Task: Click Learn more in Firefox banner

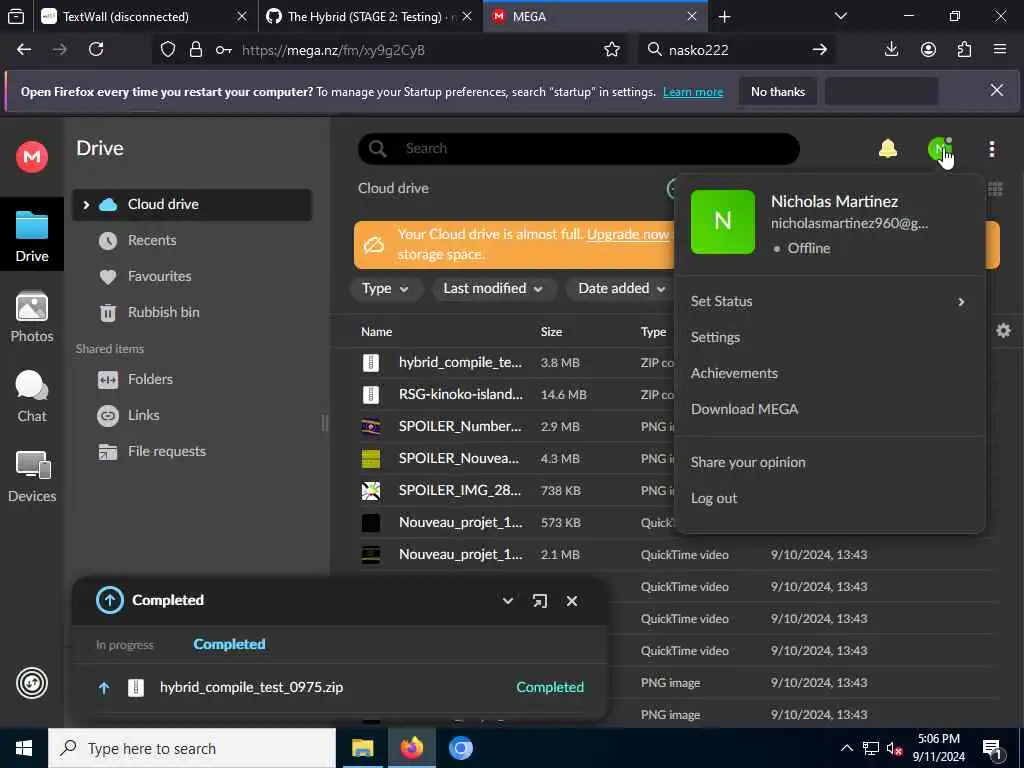Action: click(x=693, y=92)
